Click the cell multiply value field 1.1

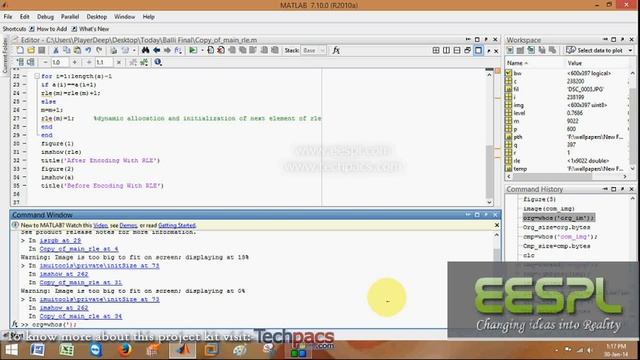coord(104,62)
